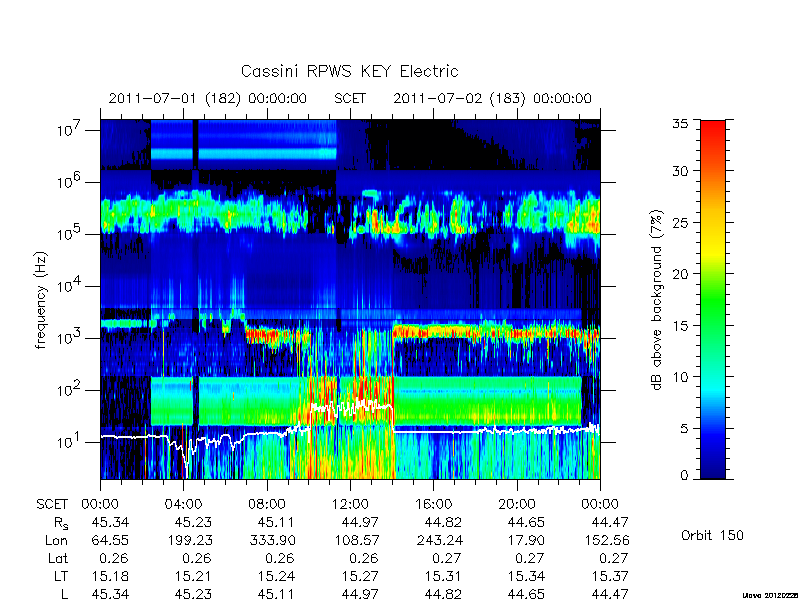This screenshot has width=800, height=600.
Task: Click the color bar value 10
Action: point(683,377)
